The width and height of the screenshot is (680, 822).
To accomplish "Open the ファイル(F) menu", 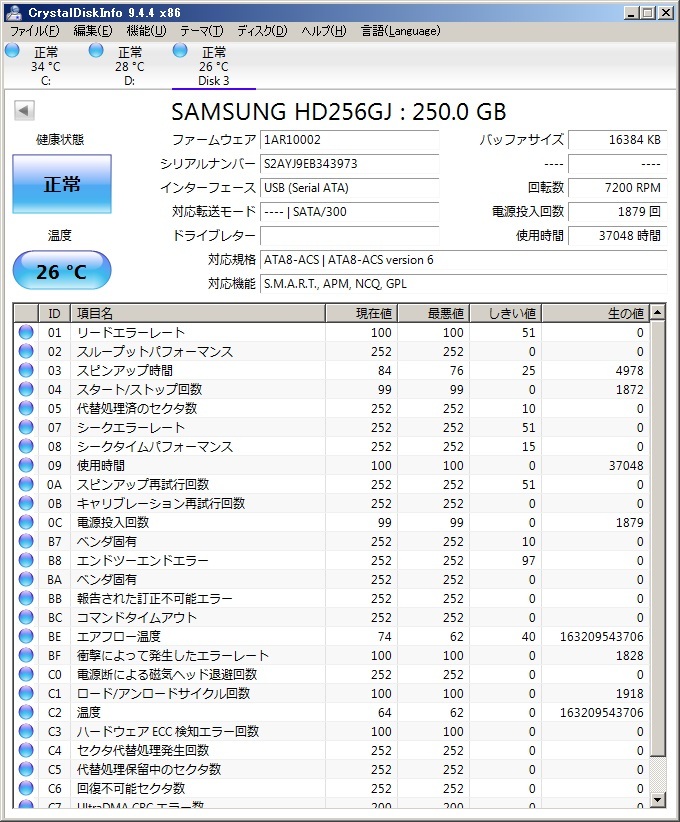I will [34, 31].
